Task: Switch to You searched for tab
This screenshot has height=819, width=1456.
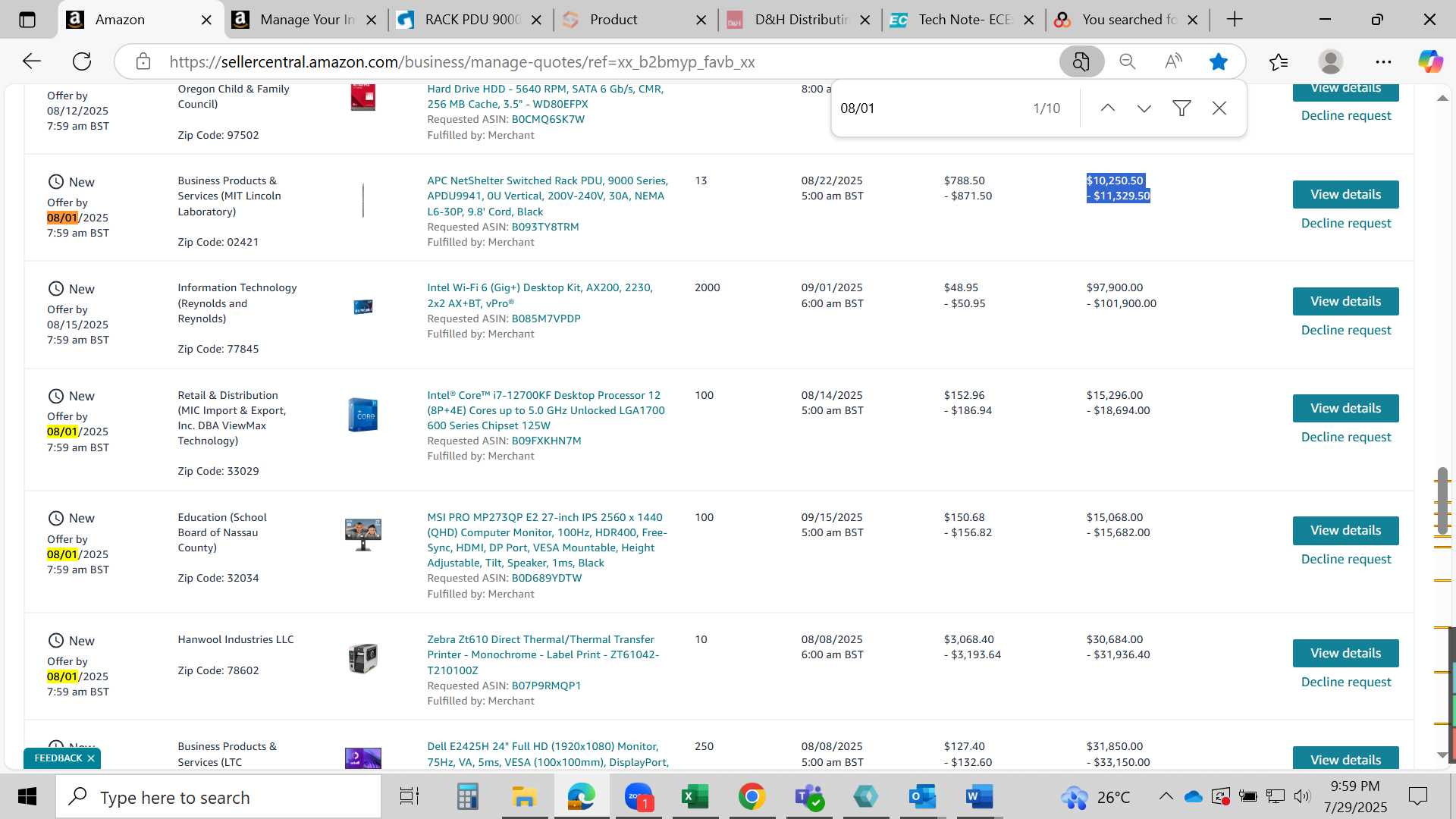Action: 1128,20
